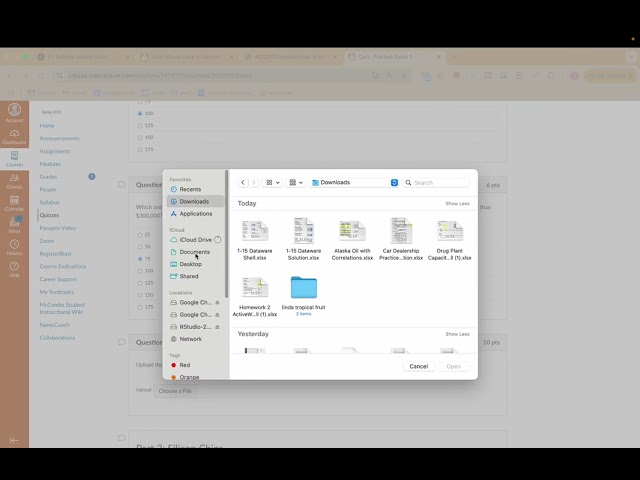Screen dimensions: 640x480
Task: Select the 100 radio option
Action: coord(139,113)
